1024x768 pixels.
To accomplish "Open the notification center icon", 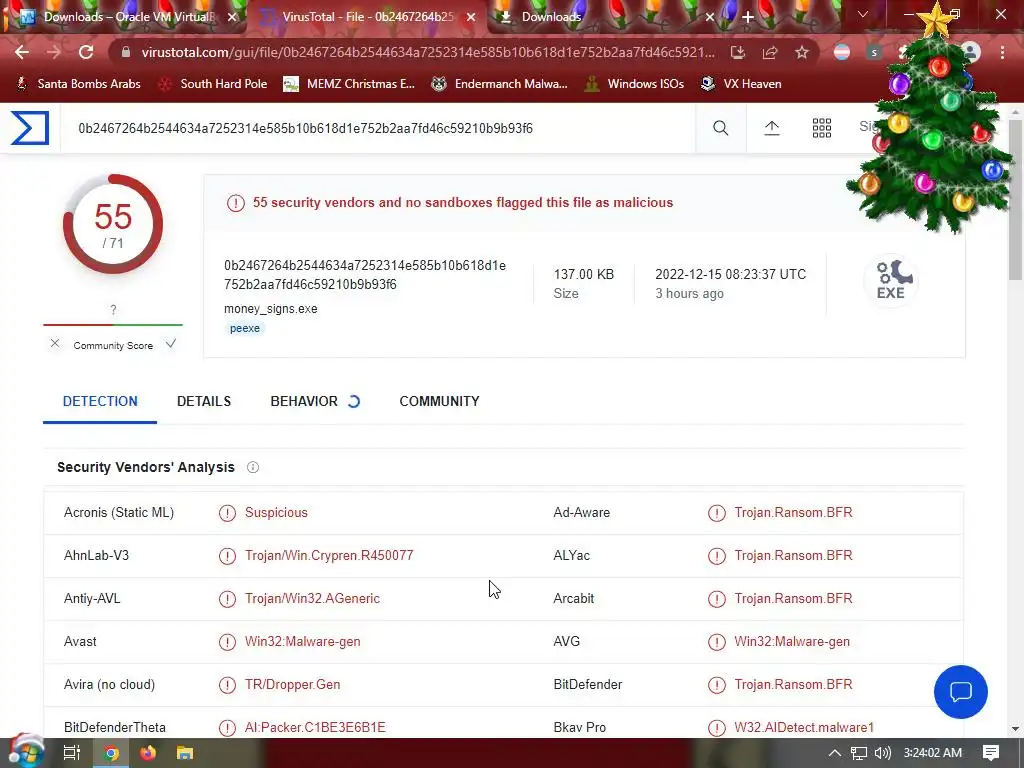I will [x=991, y=753].
